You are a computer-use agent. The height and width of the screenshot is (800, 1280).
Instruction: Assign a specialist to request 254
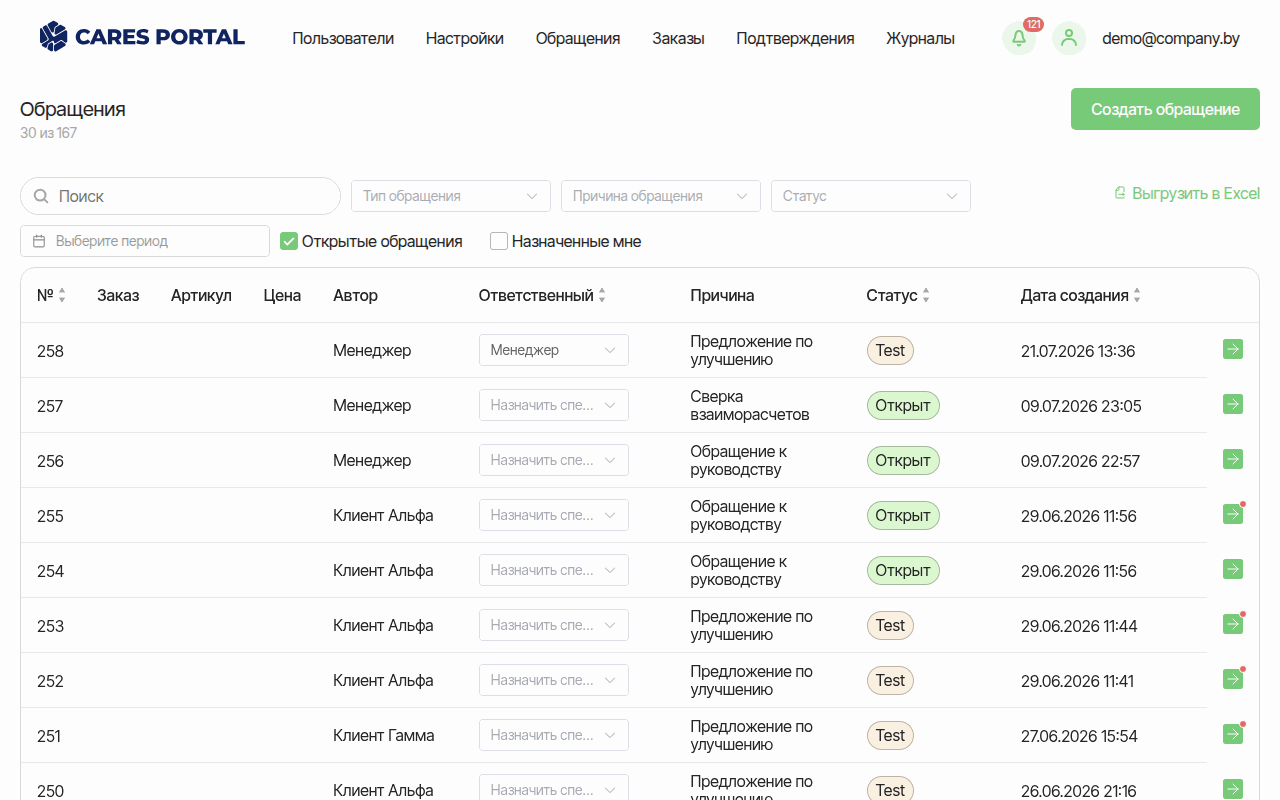[x=554, y=570]
